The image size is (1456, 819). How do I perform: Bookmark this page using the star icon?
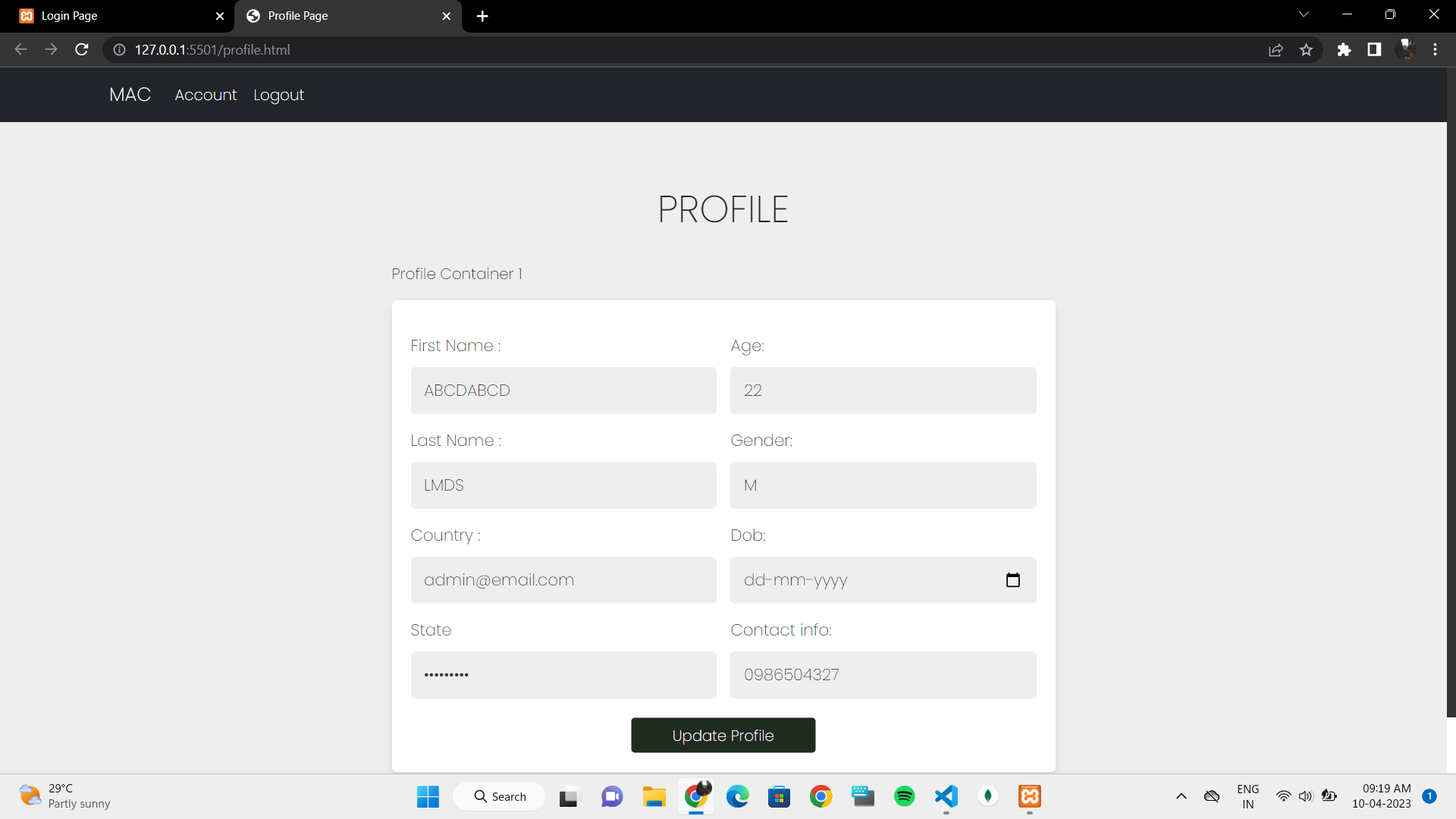[1306, 49]
